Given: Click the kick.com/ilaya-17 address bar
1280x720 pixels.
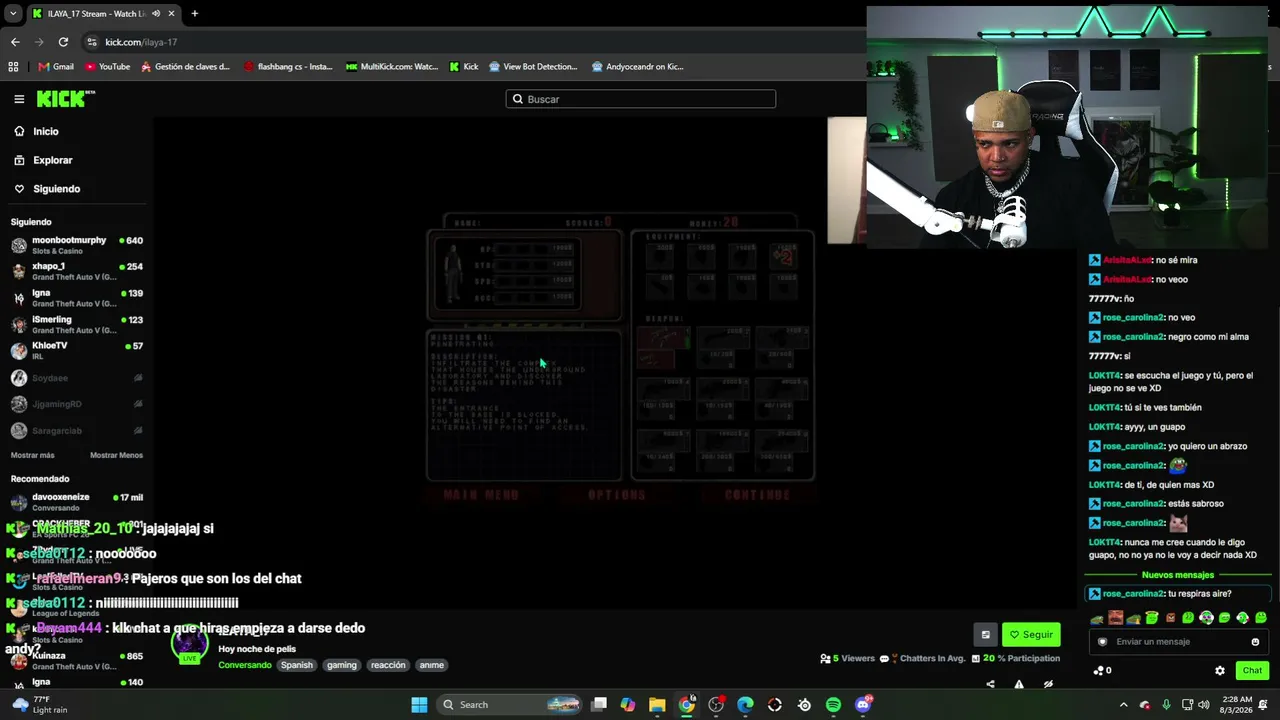Looking at the screenshot, I should [141, 42].
